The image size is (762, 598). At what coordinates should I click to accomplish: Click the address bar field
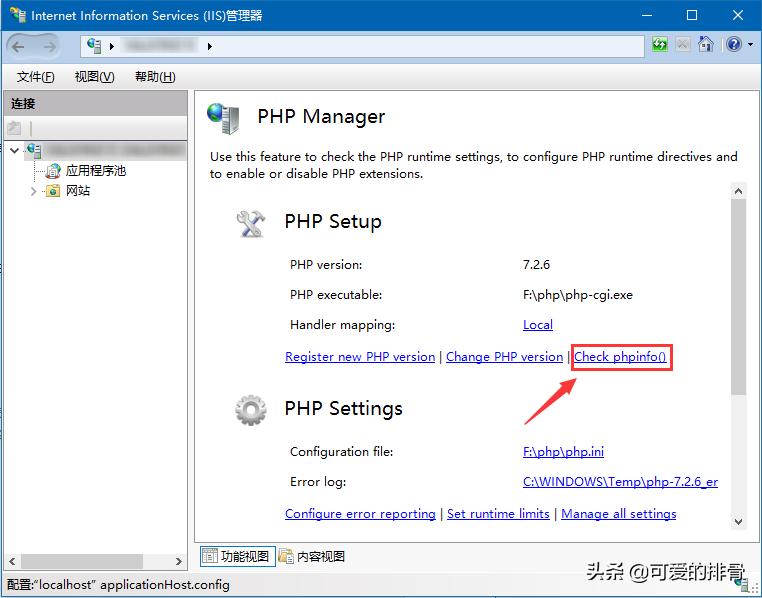(363, 47)
